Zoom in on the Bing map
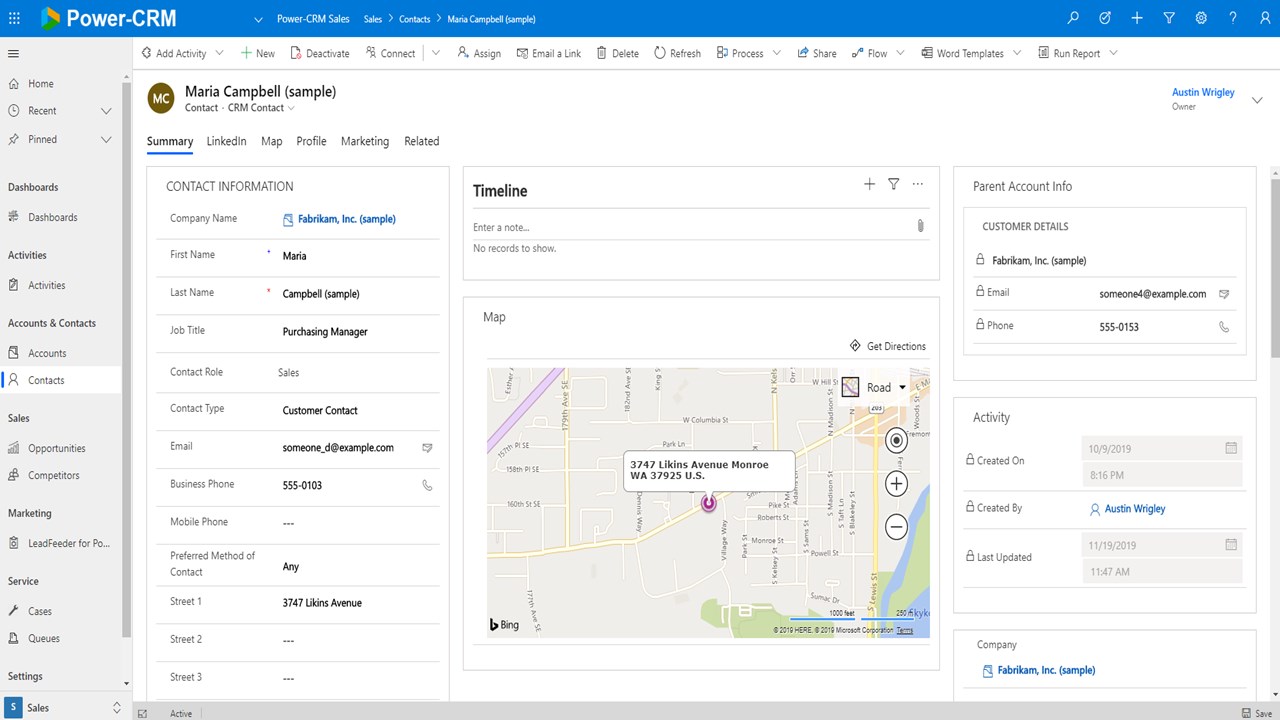 896,484
